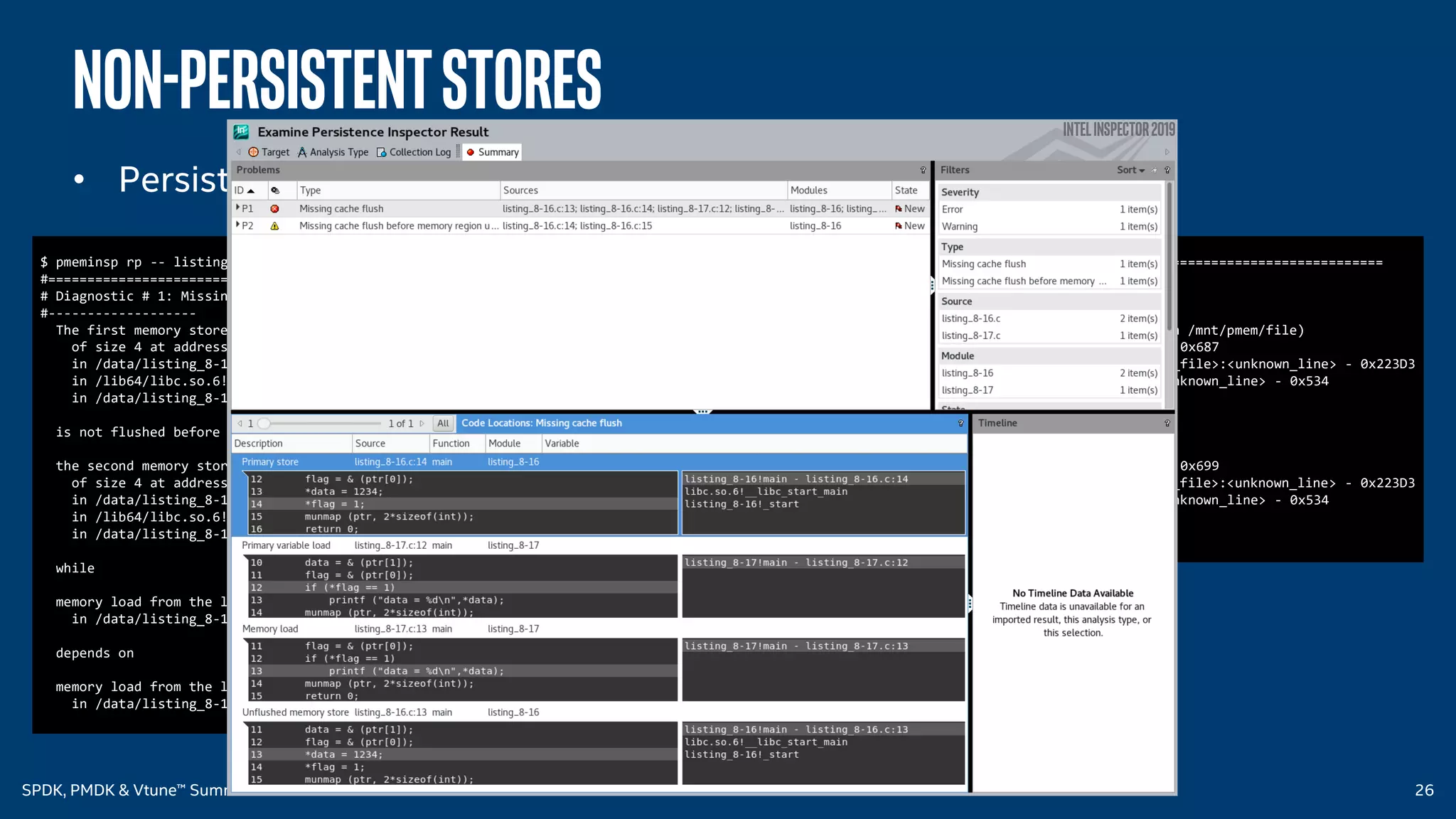Click the small icon beside the Sort dropdown
The image size is (1456, 819).
click(x=1155, y=170)
